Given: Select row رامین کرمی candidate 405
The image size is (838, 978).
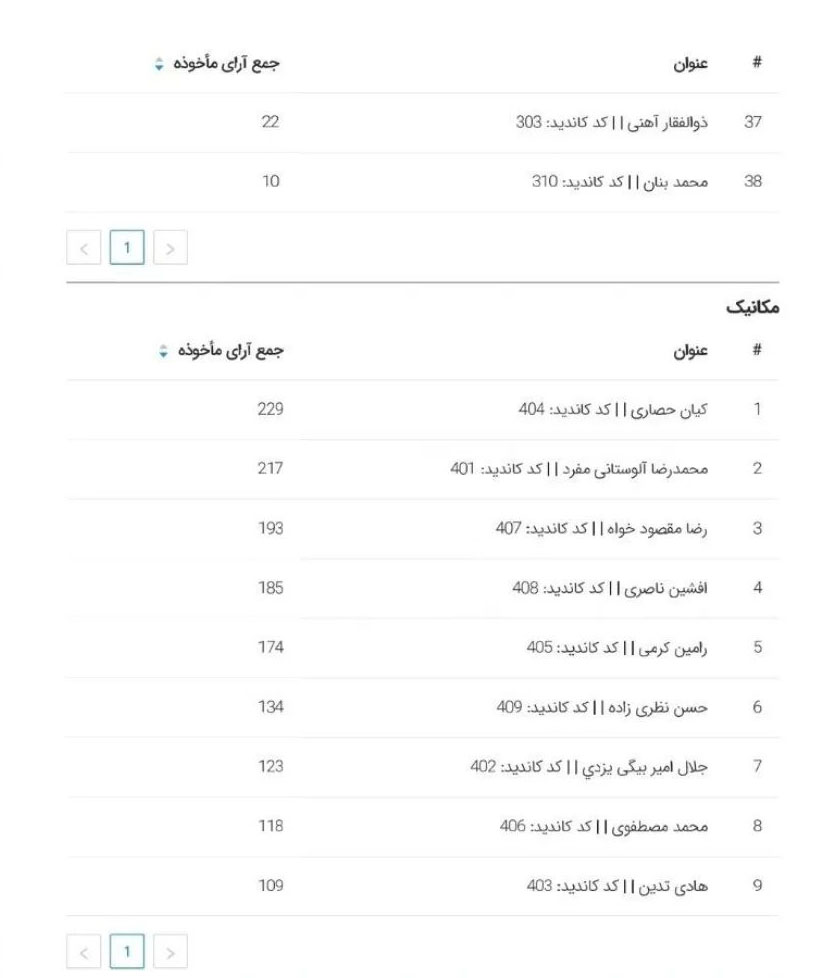Looking at the screenshot, I should [422, 648].
